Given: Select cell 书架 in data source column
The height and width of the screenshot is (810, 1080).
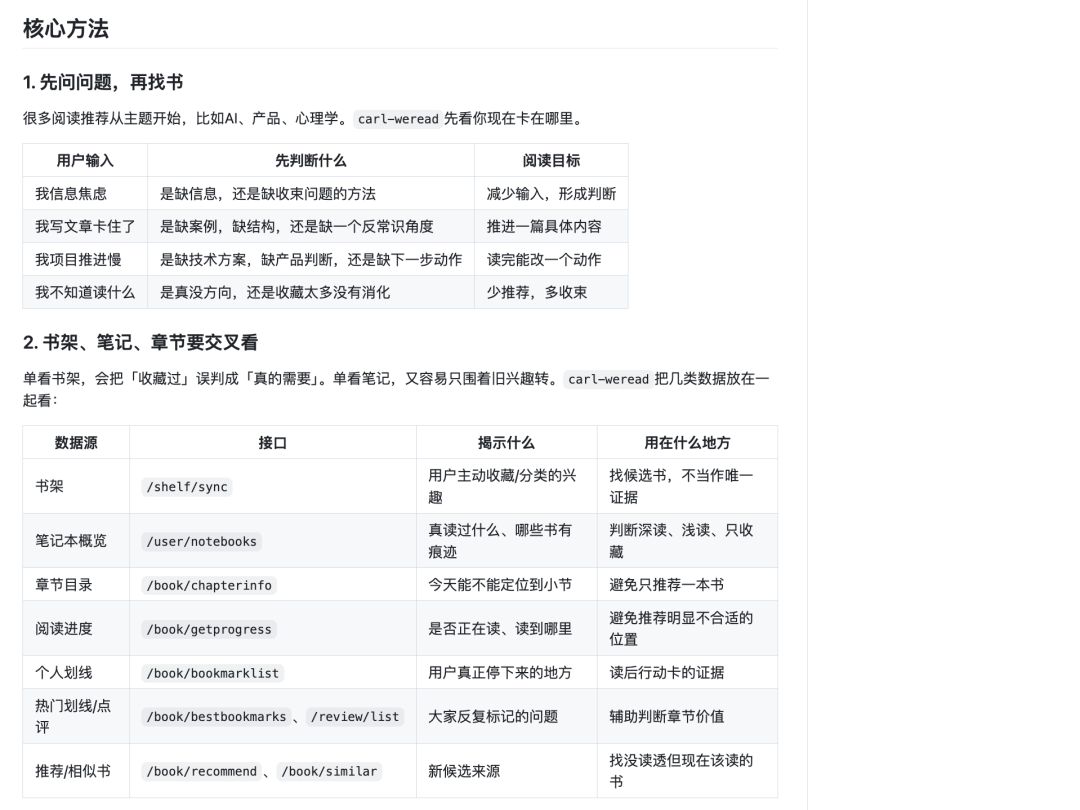Looking at the screenshot, I should tap(76, 486).
